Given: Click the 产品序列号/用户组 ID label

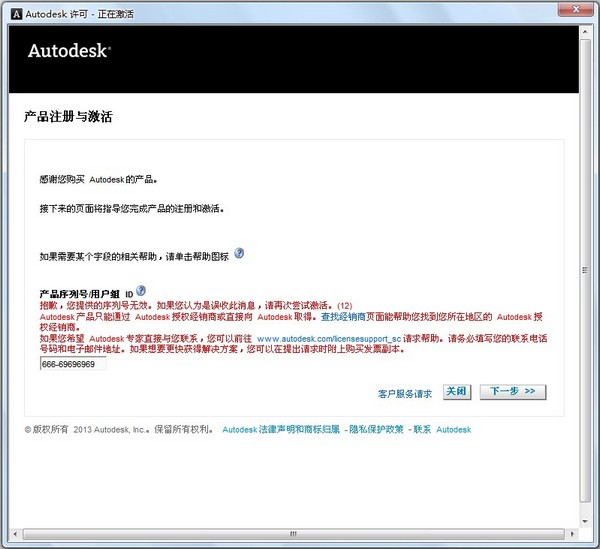Looking at the screenshot, I should click(x=86, y=294).
